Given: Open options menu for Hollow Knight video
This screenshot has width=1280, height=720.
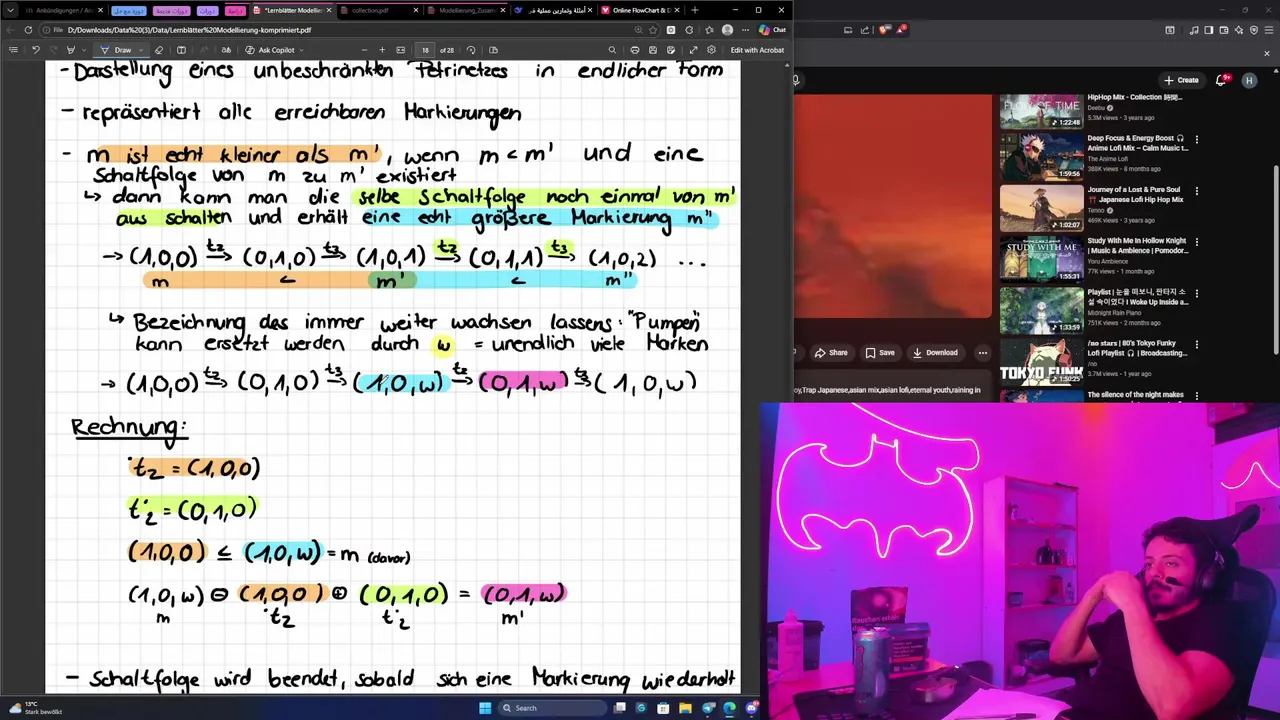Looking at the screenshot, I should pos(1196,241).
